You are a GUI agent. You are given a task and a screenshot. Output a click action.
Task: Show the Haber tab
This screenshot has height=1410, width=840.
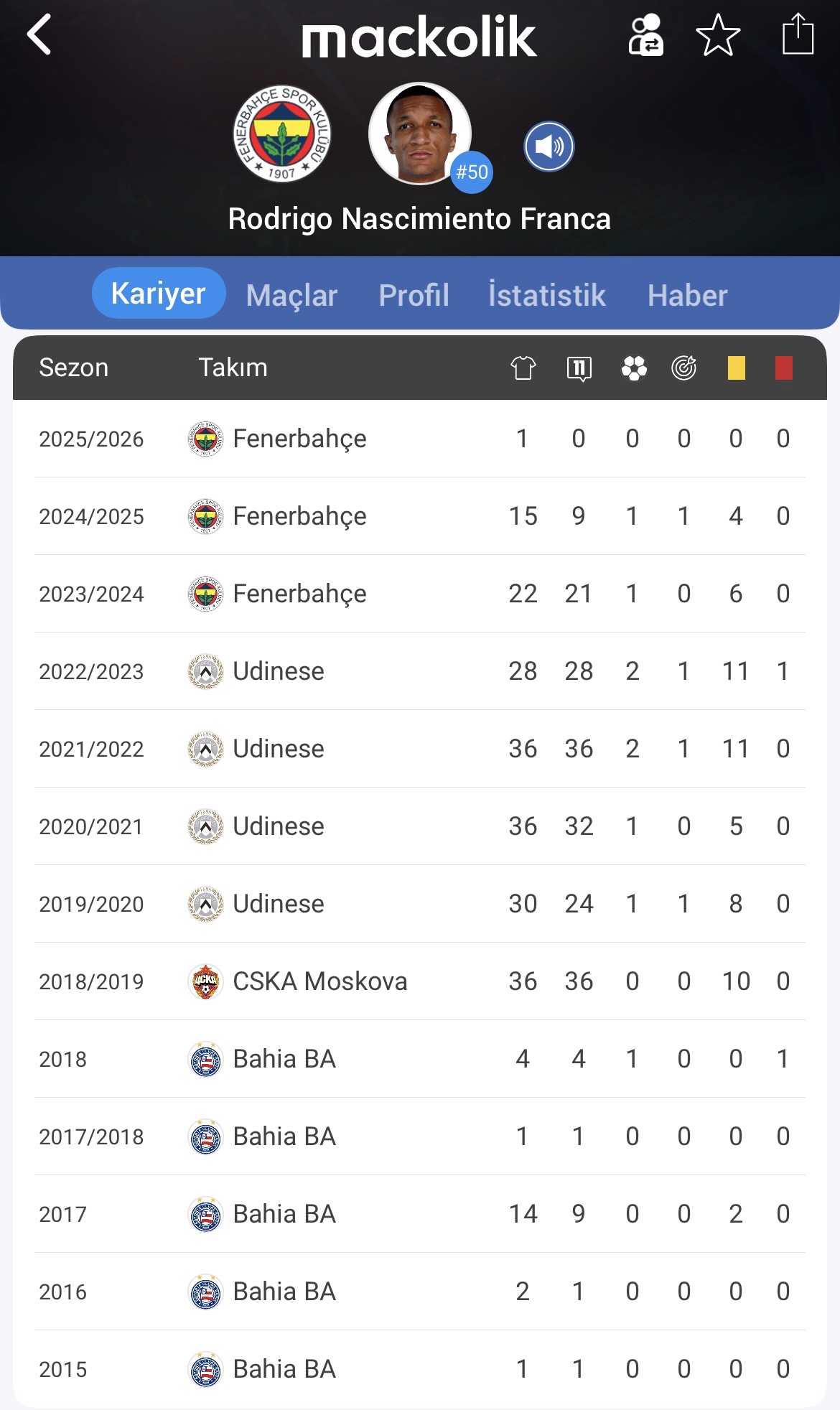[687, 295]
